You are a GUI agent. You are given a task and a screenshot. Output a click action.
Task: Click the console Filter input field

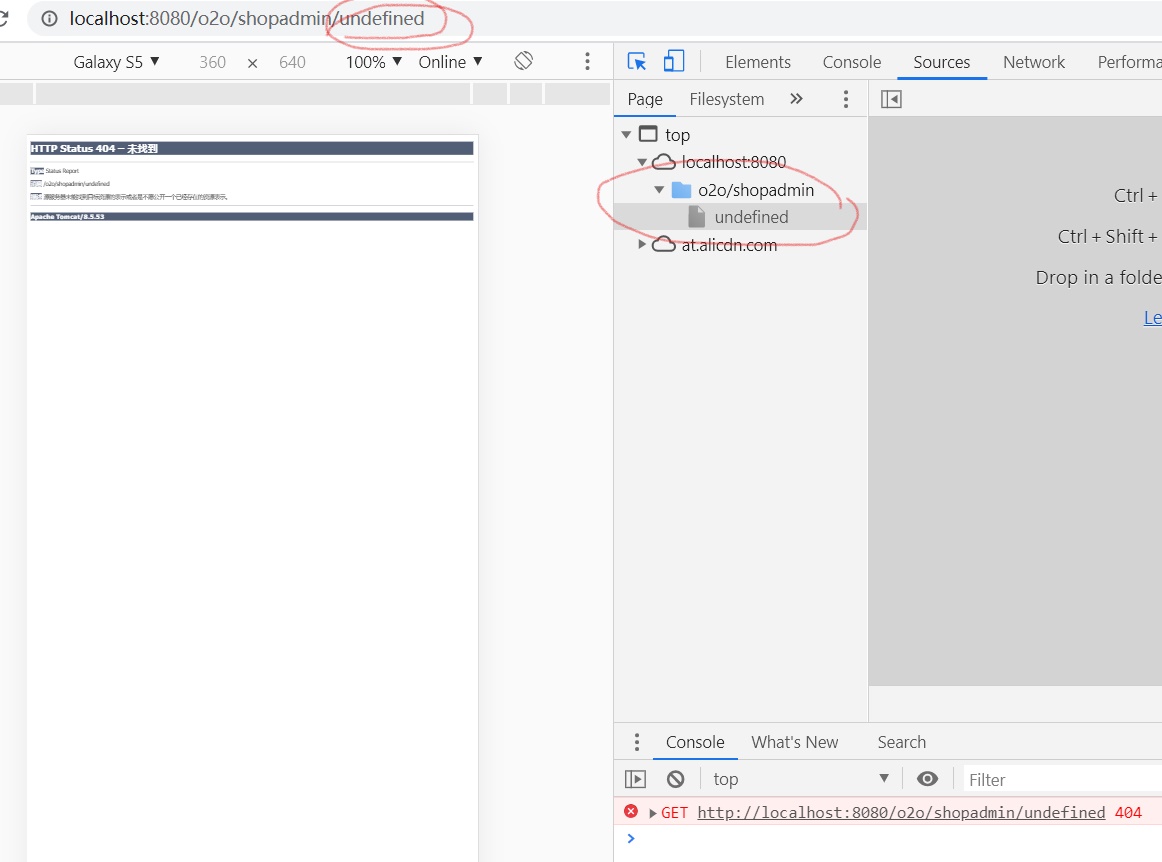click(x=1063, y=780)
